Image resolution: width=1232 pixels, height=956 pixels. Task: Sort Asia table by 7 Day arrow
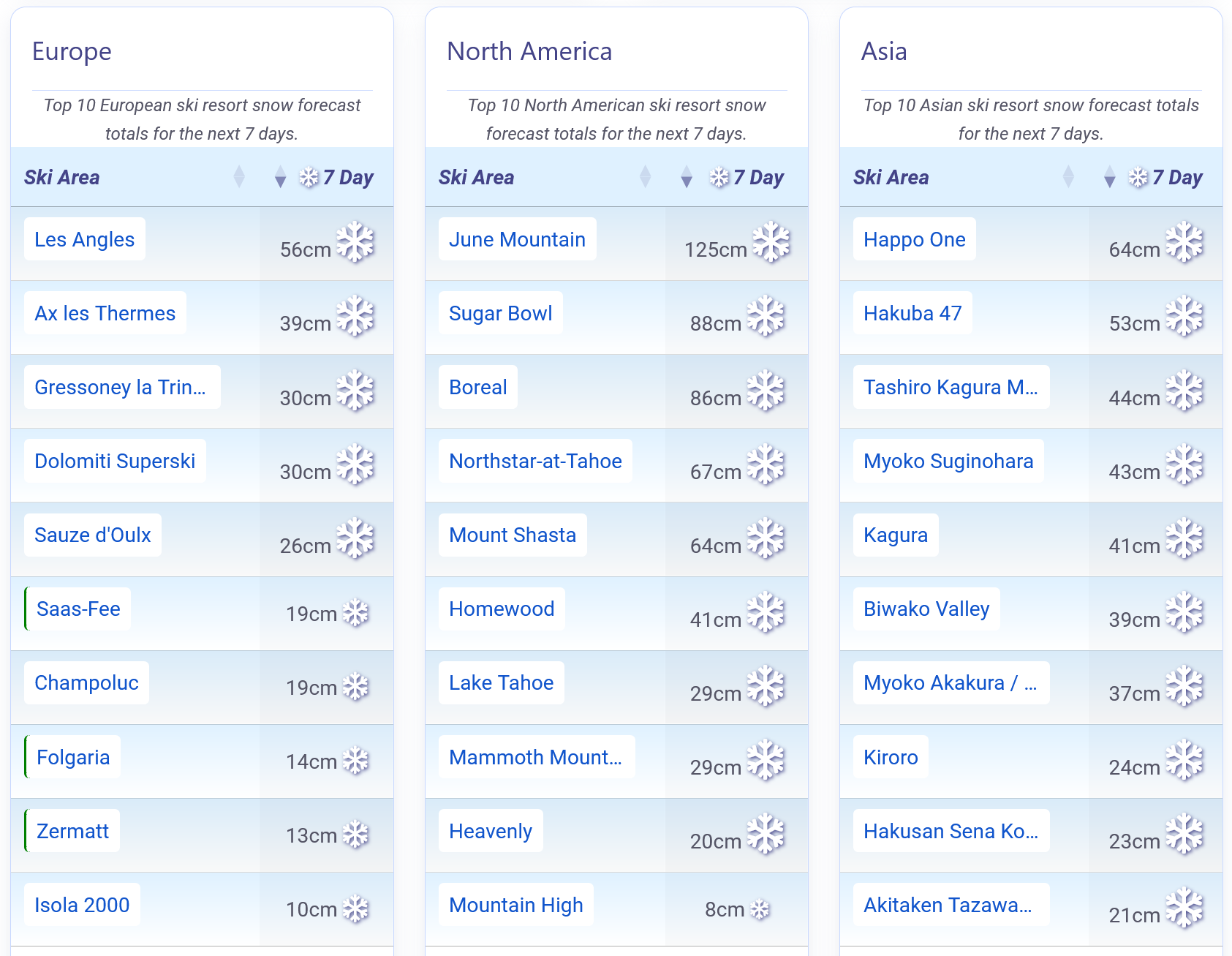click(1109, 177)
